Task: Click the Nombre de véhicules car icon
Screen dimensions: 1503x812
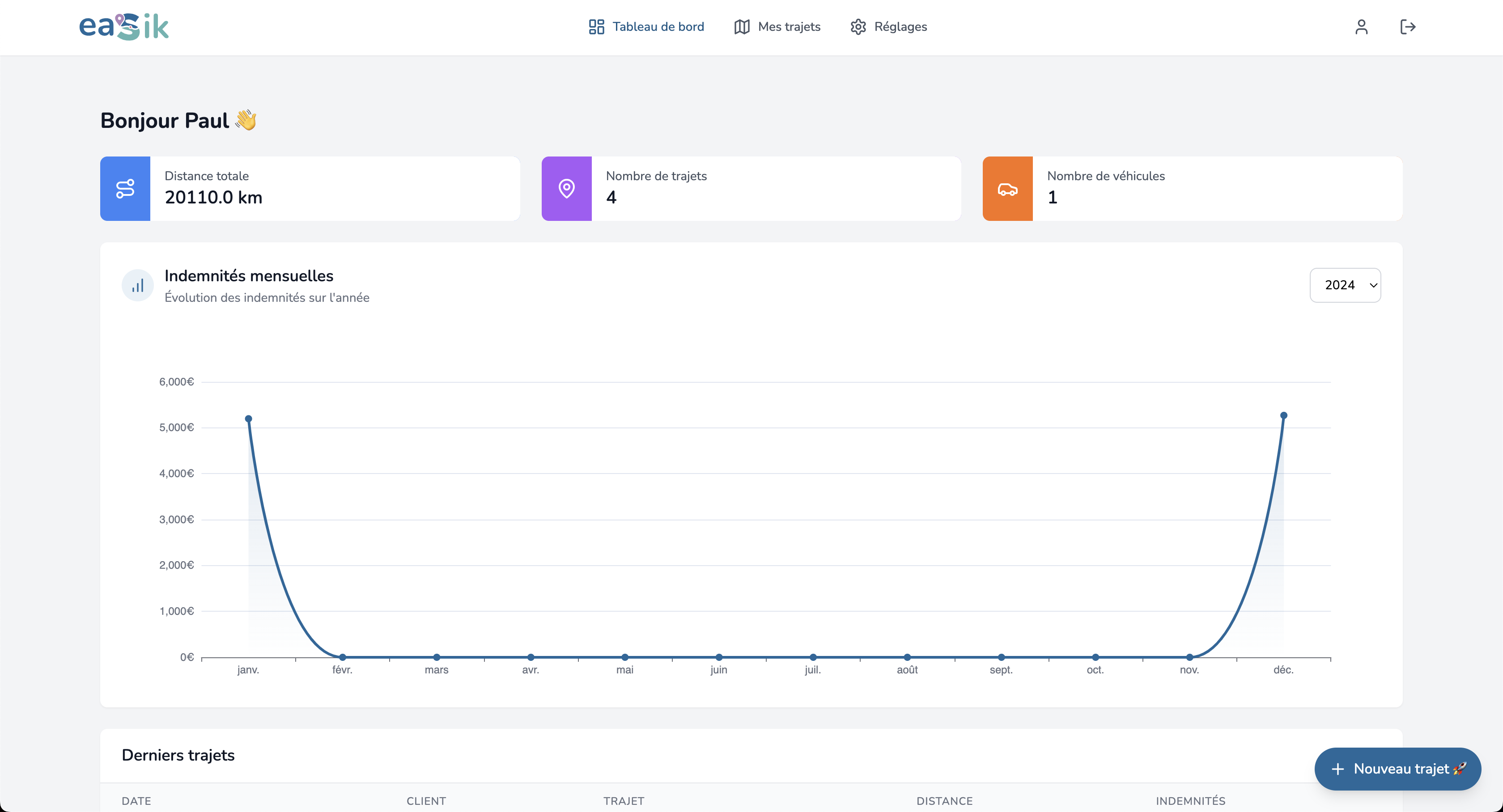Action: pyautogui.click(x=1008, y=188)
